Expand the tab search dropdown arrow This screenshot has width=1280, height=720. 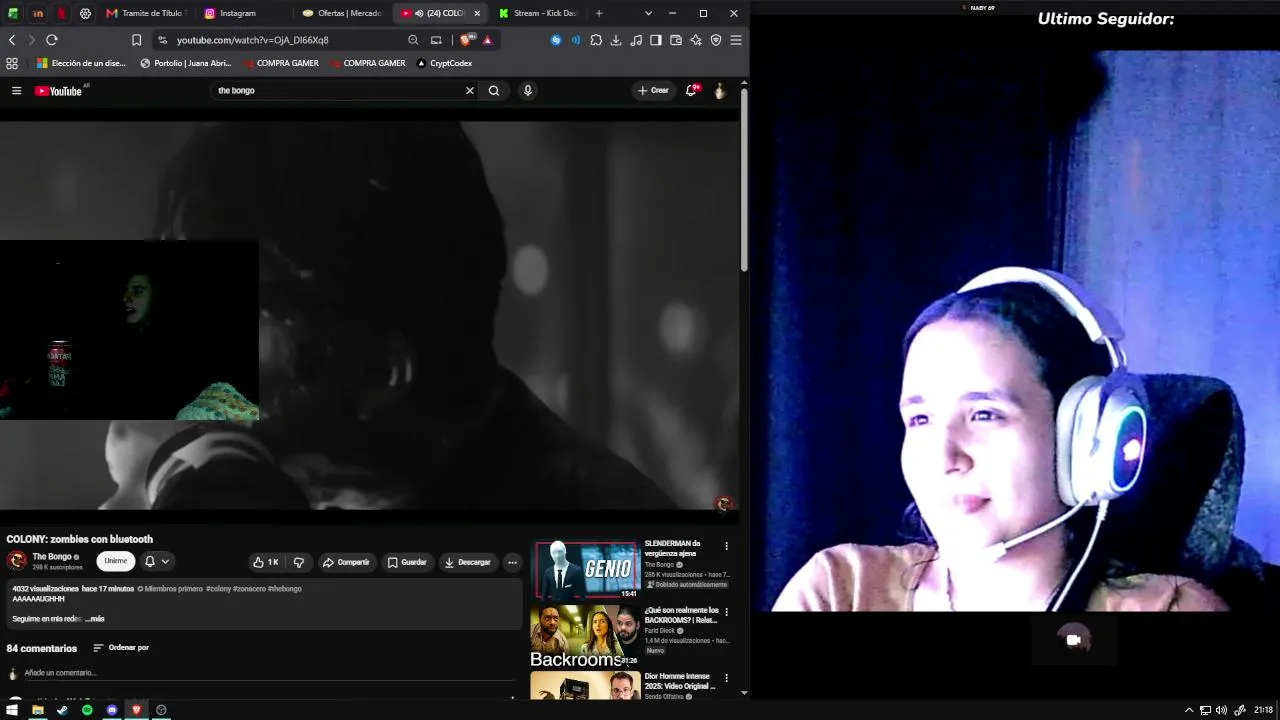[x=648, y=13]
